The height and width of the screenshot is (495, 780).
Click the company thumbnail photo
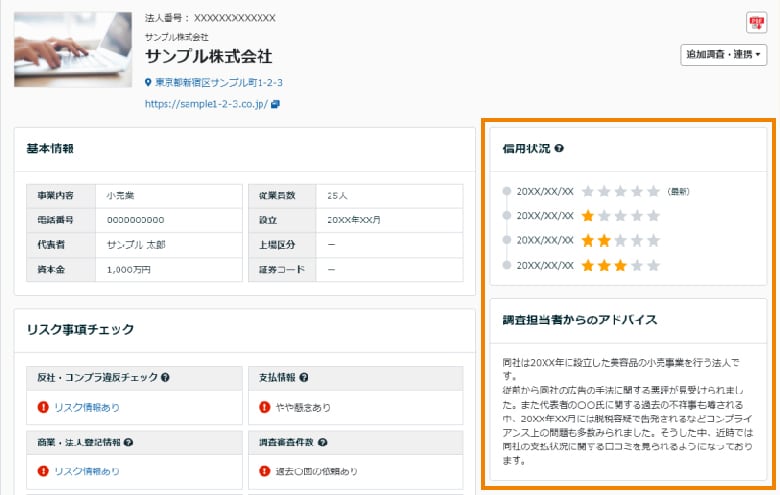tap(73, 49)
